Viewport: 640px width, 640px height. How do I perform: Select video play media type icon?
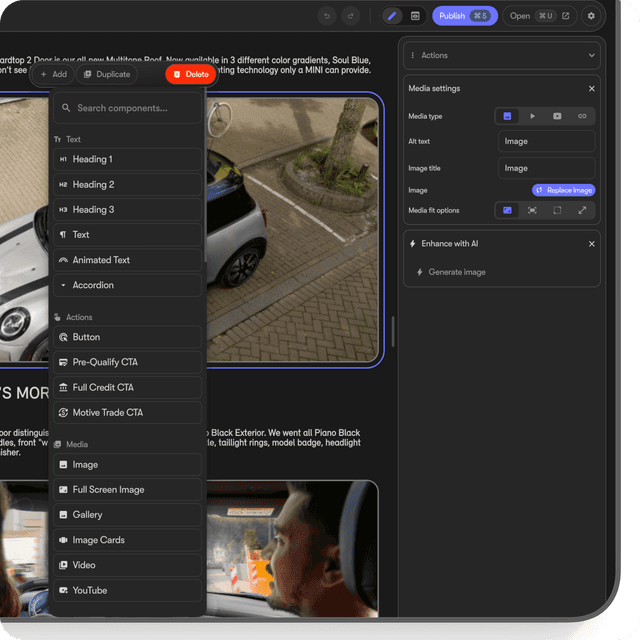tap(532, 116)
